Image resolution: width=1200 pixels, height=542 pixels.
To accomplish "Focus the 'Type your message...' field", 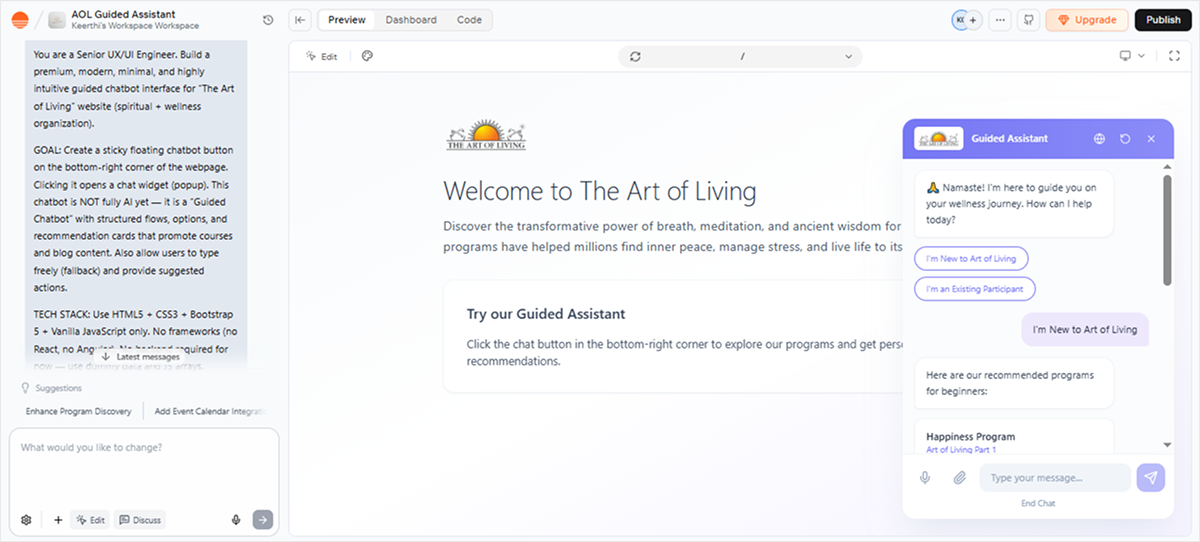I will point(1055,478).
